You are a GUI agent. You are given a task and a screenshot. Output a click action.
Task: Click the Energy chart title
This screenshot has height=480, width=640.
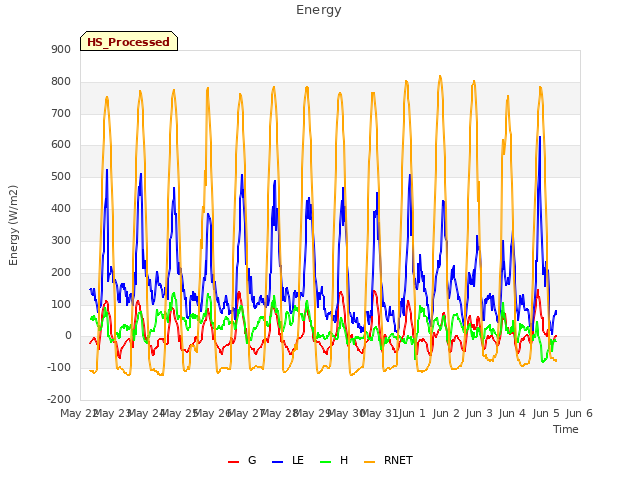(318, 10)
